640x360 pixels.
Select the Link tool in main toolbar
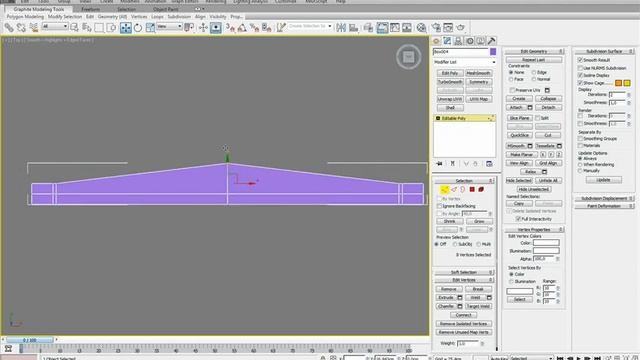point(9,27)
